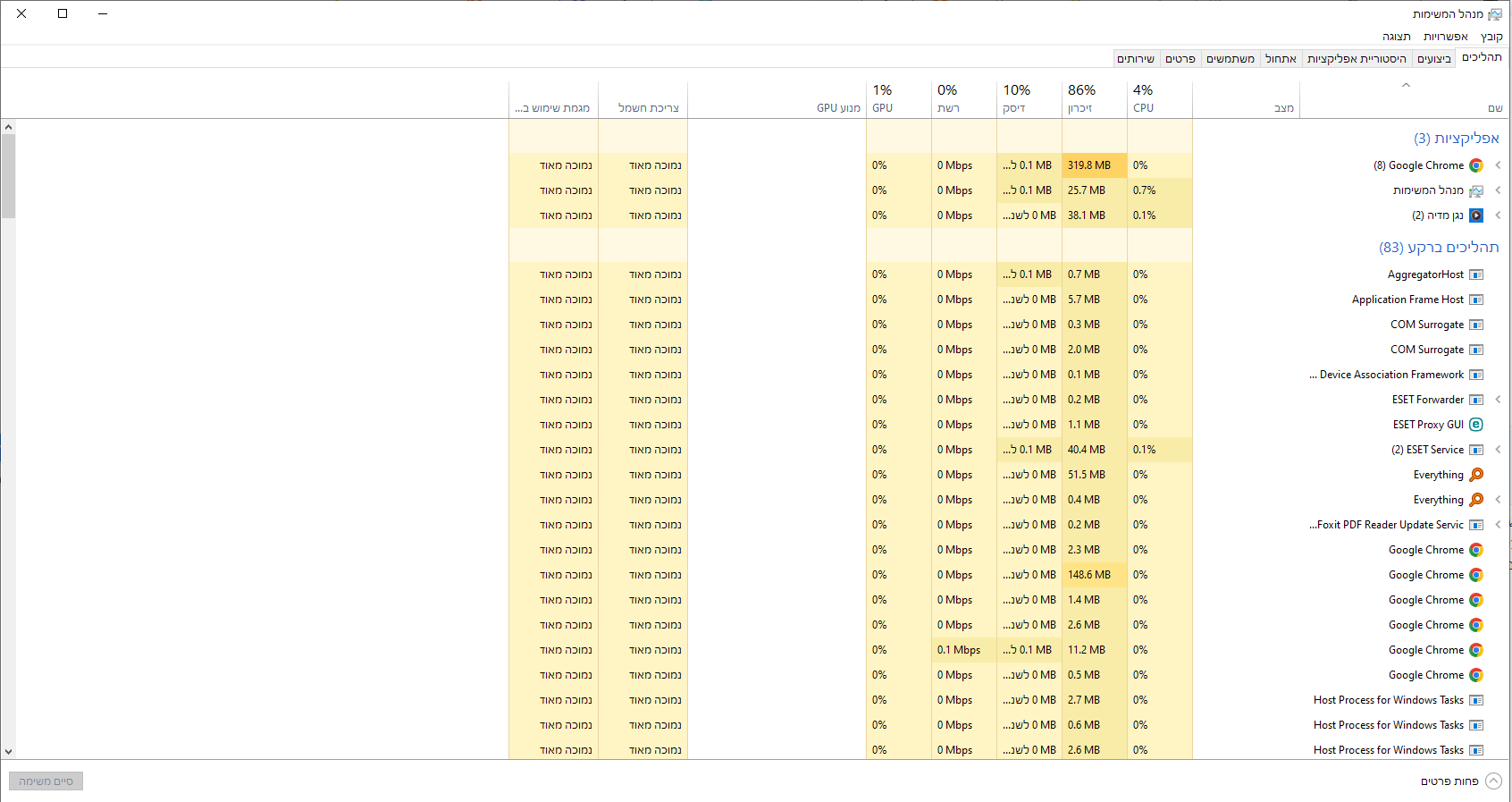Click the Foxit PDF Reader Update Service icon
The width and height of the screenshot is (1512, 802).
1476,525
